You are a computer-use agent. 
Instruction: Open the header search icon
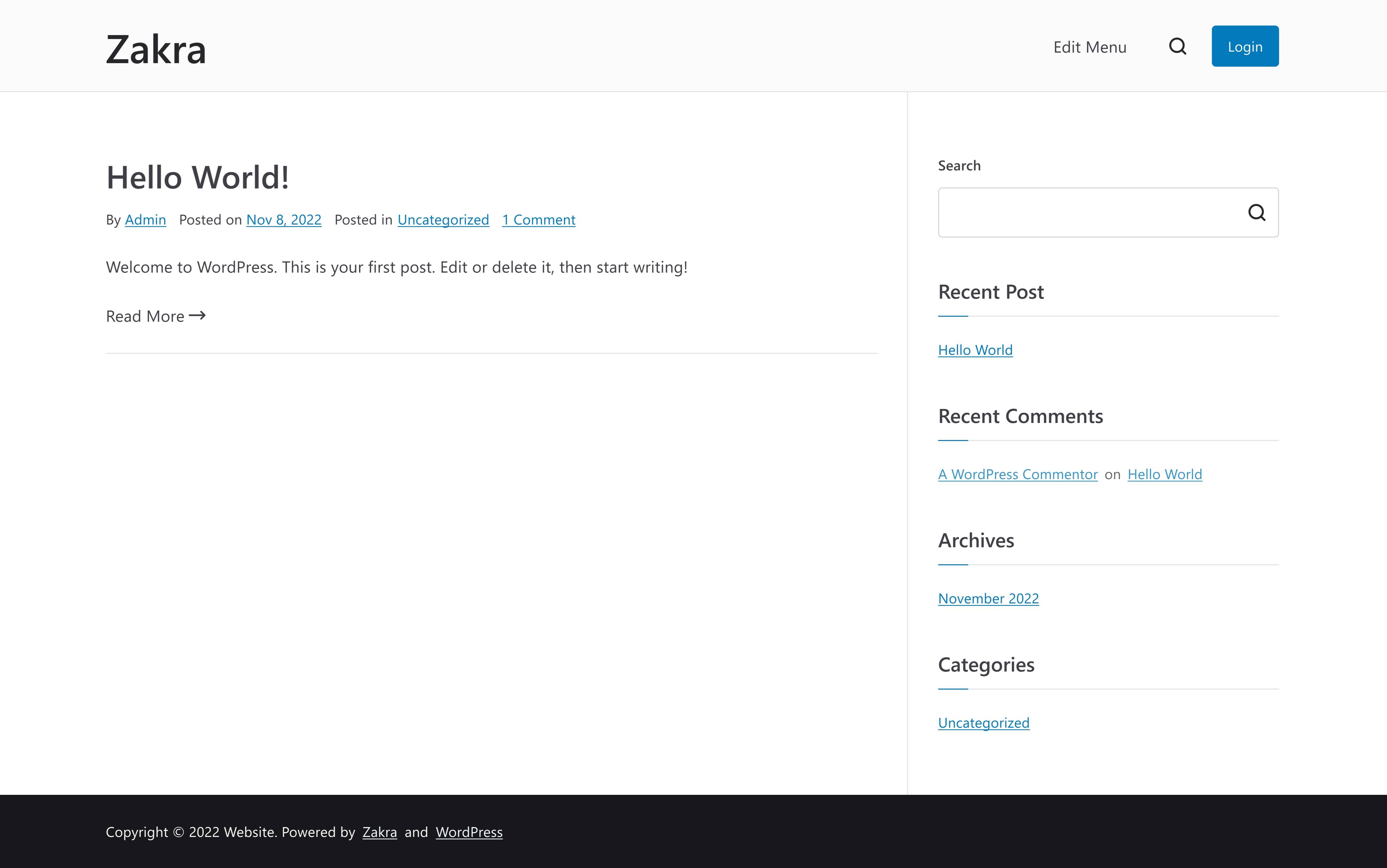[1177, 47]
